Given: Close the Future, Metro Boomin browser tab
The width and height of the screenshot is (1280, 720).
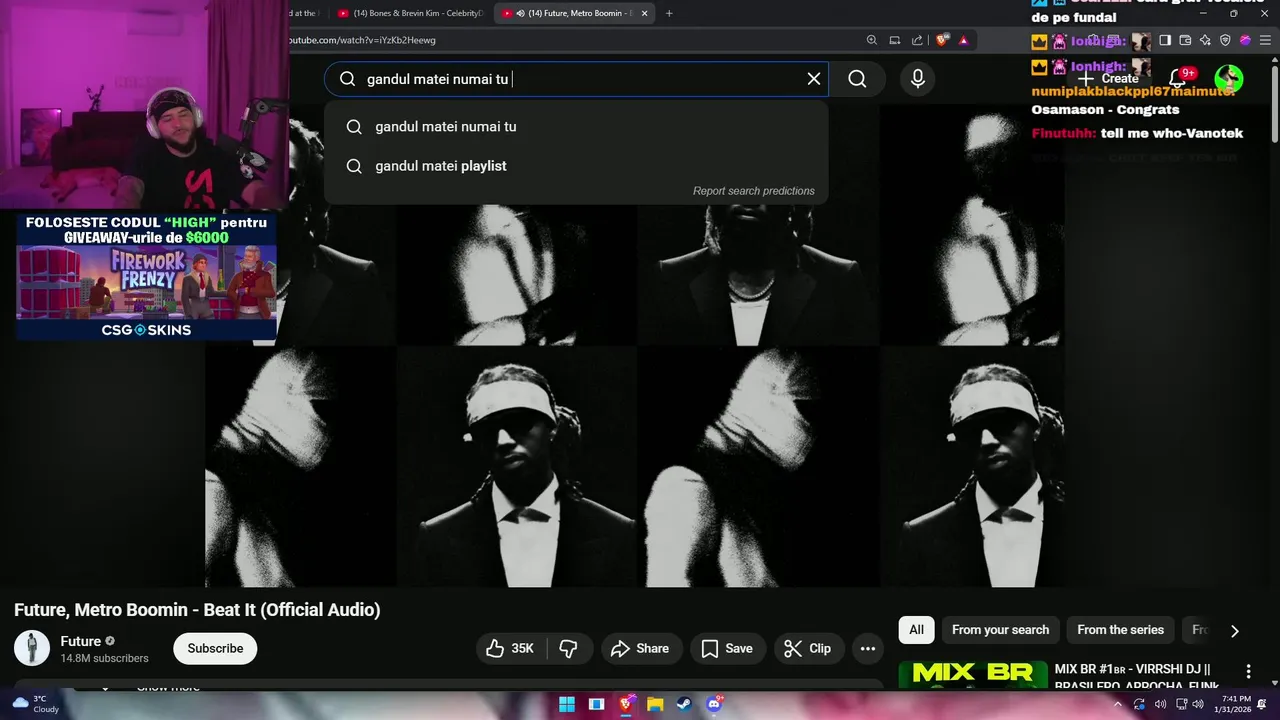Looking at the screenshot, I should (645, 13).
